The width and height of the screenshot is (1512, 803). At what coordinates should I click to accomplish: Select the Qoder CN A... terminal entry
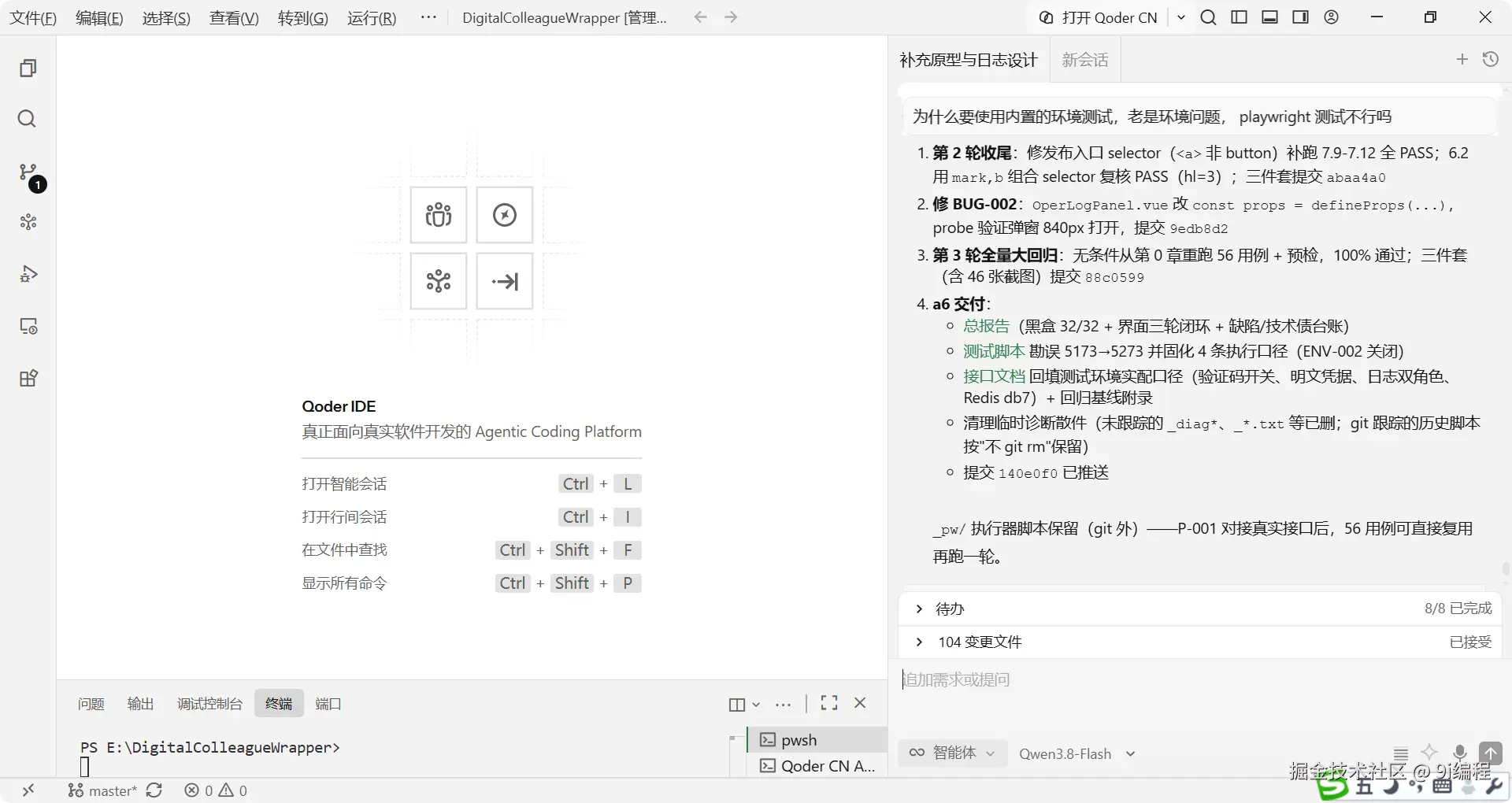coord(817,766)
